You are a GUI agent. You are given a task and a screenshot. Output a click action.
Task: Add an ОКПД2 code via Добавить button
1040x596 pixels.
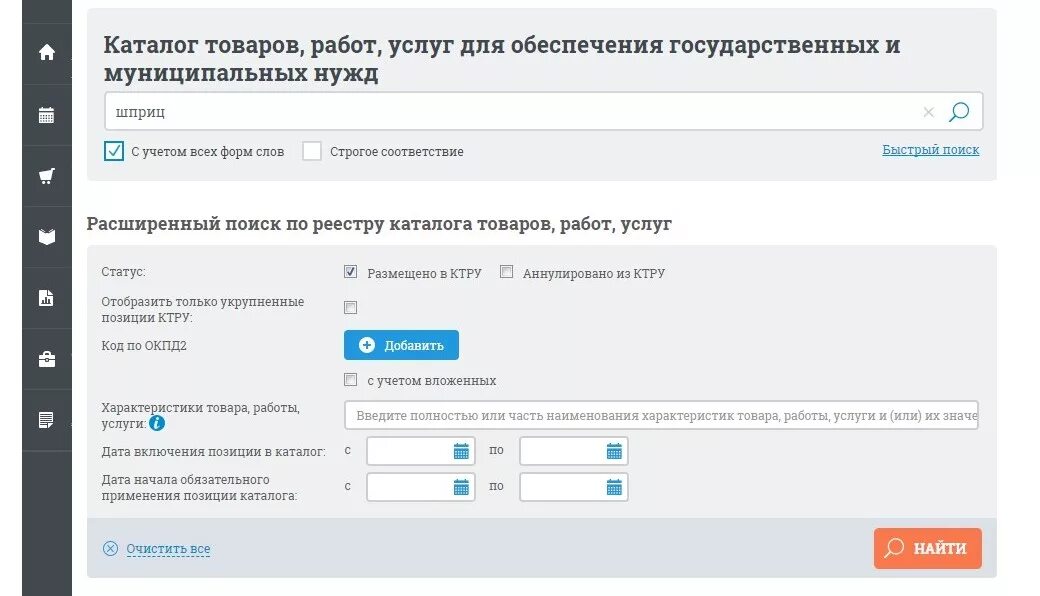(400, 344)
